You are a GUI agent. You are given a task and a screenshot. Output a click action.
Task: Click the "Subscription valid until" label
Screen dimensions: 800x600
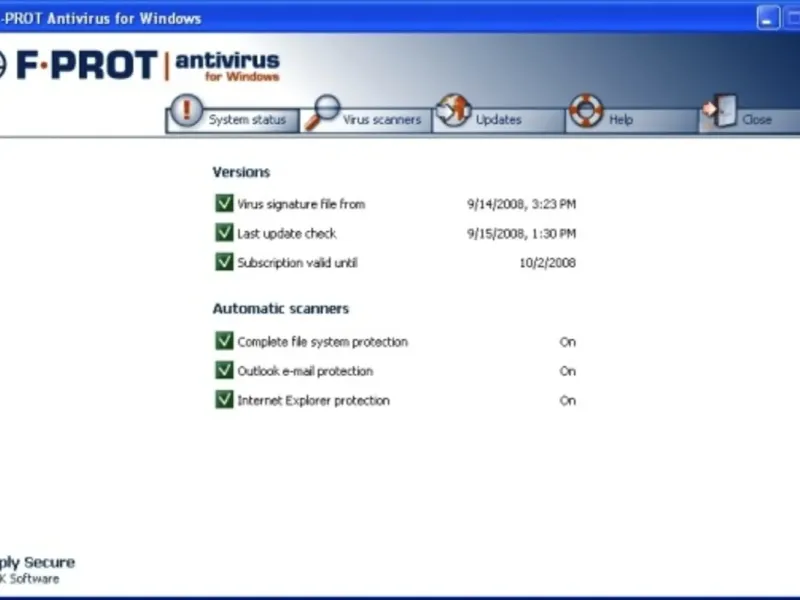click(297, 263)
